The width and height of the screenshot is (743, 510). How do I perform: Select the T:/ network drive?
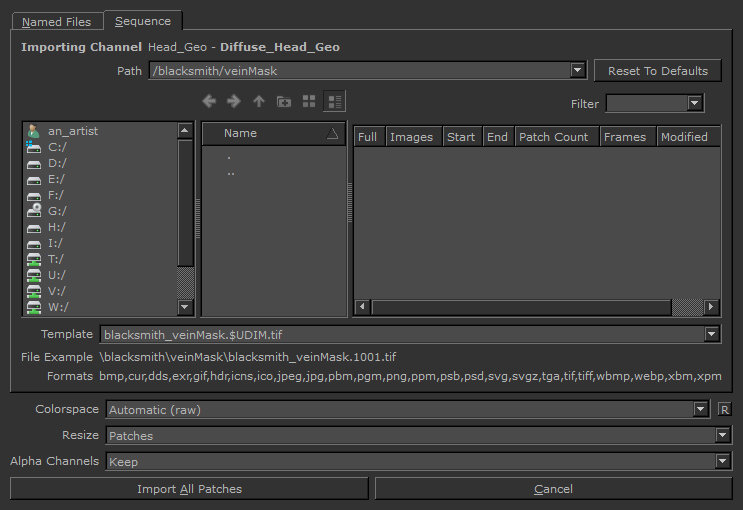pos(57,259)
